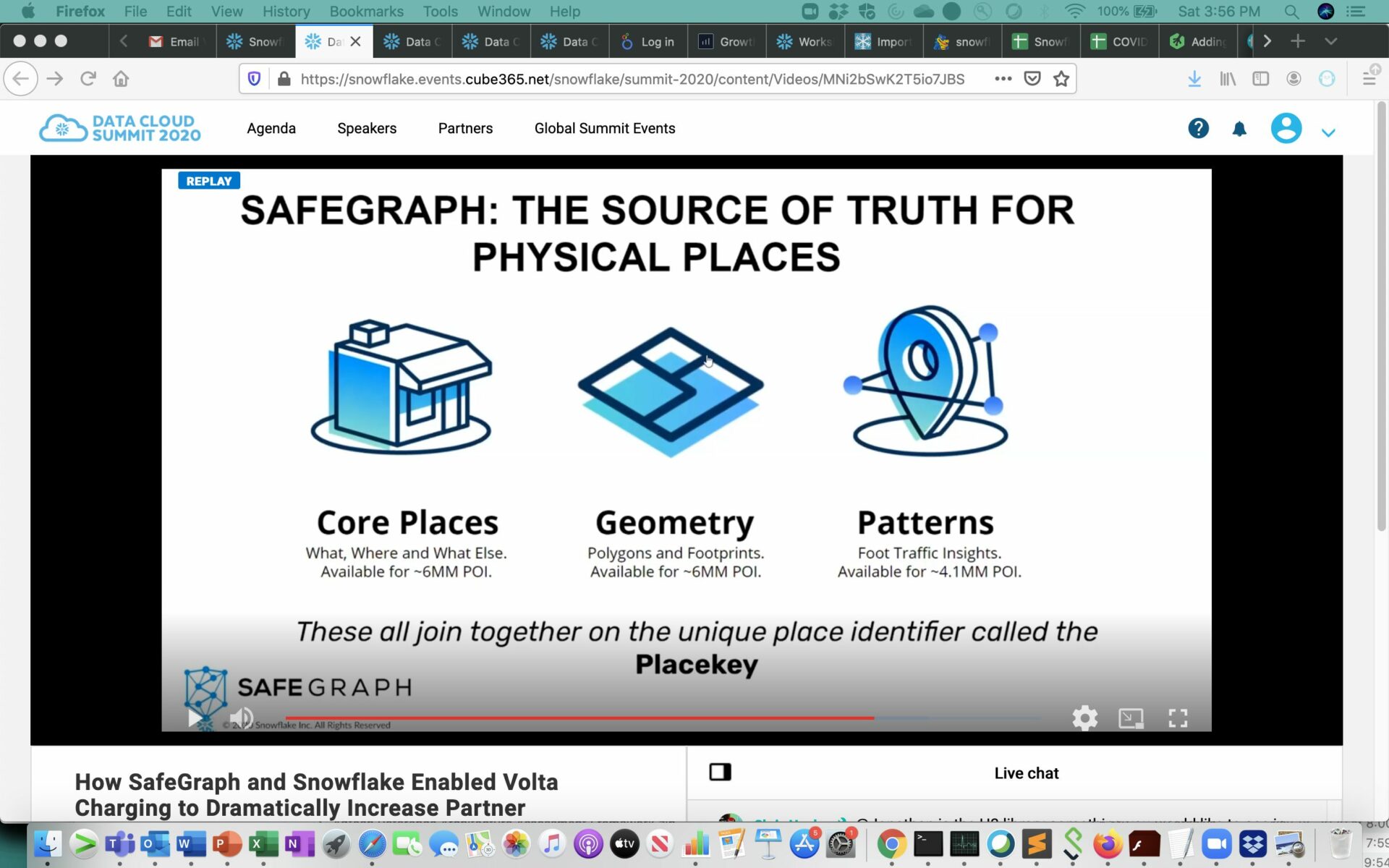Open the help question mark icon
The height and width of the screenshot is (868, 1389).
pos(1198,129)
